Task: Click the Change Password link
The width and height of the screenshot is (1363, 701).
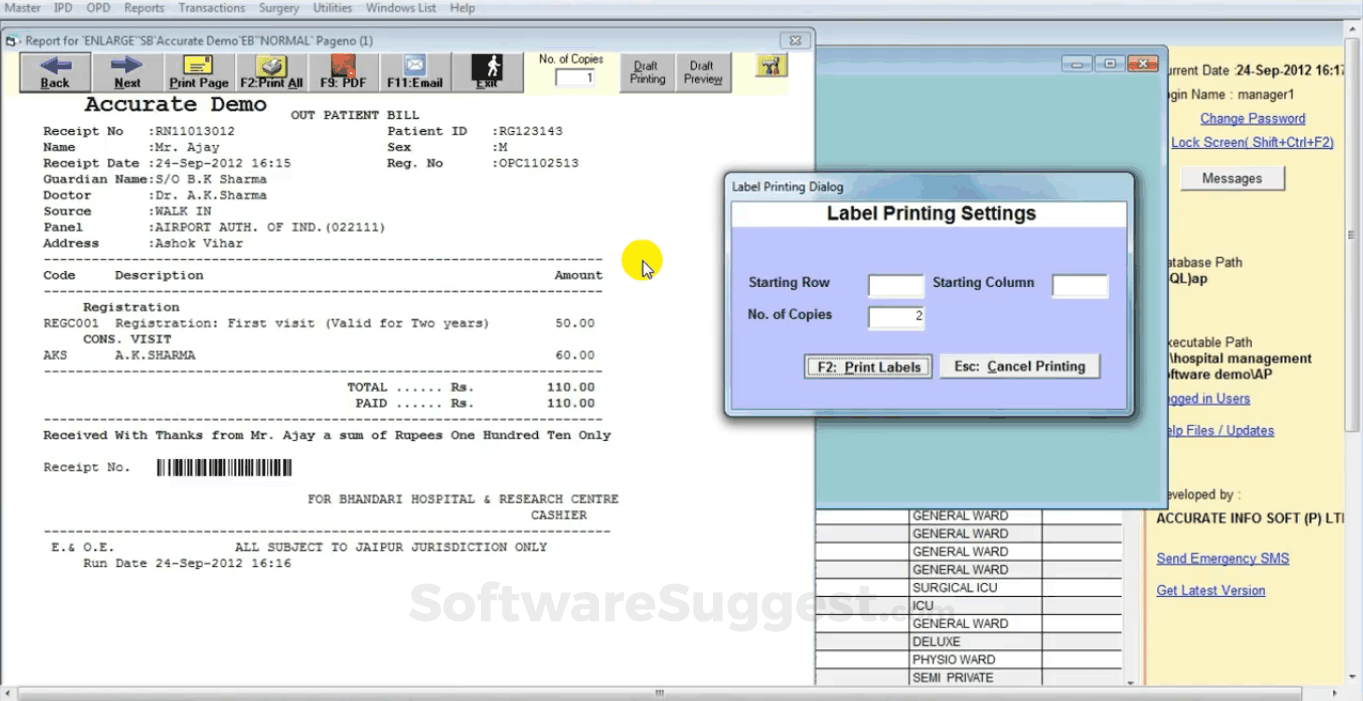Action: coord(1252,118)
